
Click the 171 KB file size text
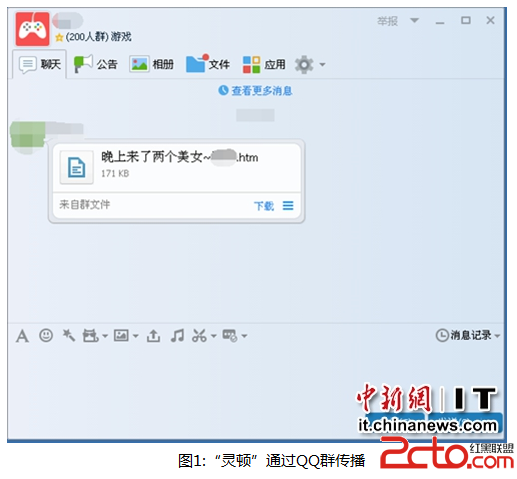click(115, 173)
